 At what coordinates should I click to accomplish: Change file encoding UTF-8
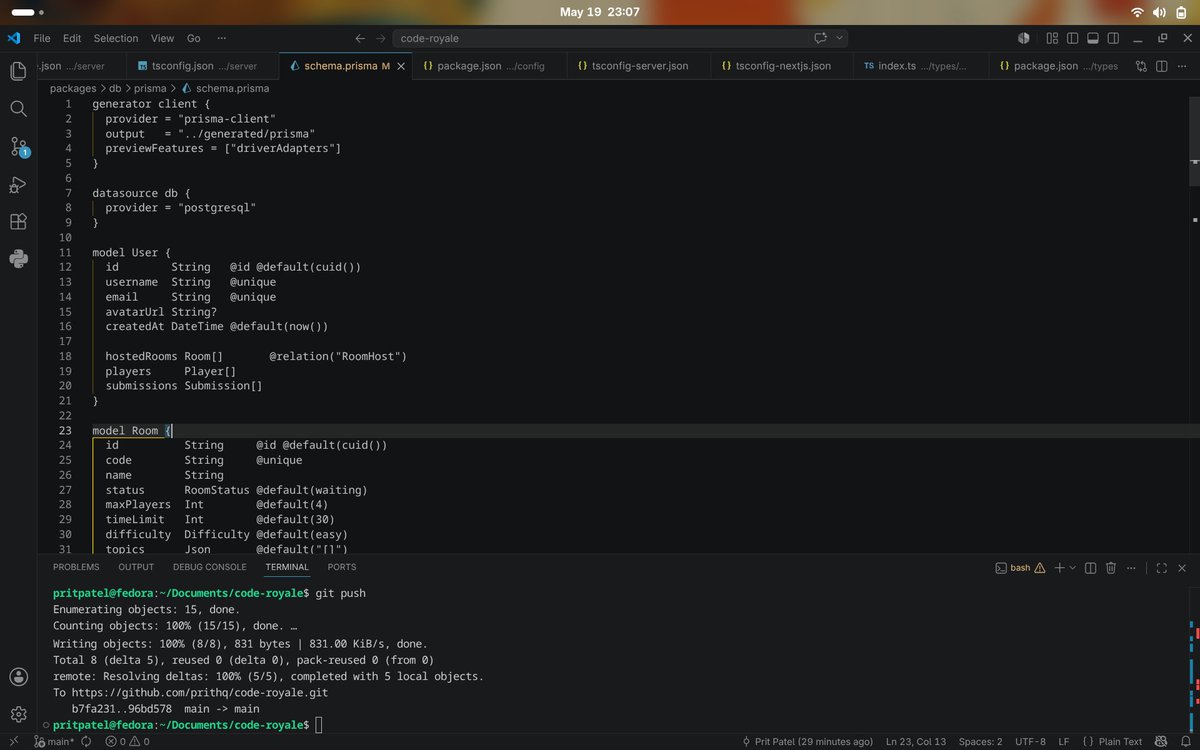(x=1029, y=741)
